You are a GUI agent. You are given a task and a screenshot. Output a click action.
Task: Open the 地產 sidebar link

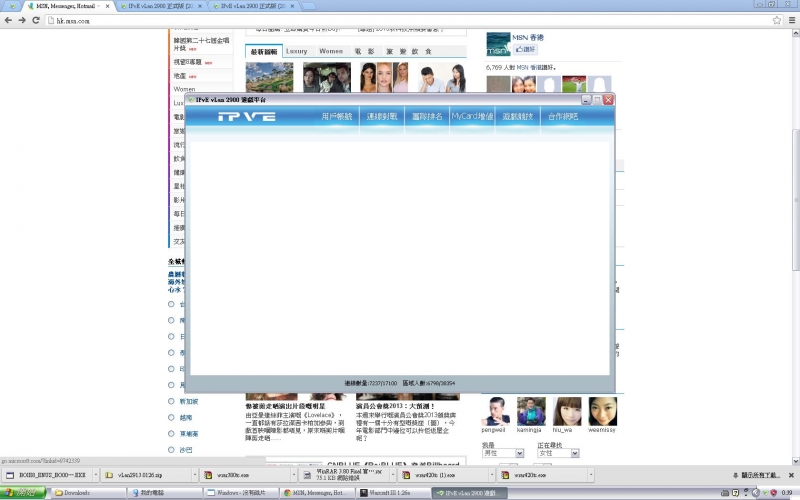pos(180,76)
